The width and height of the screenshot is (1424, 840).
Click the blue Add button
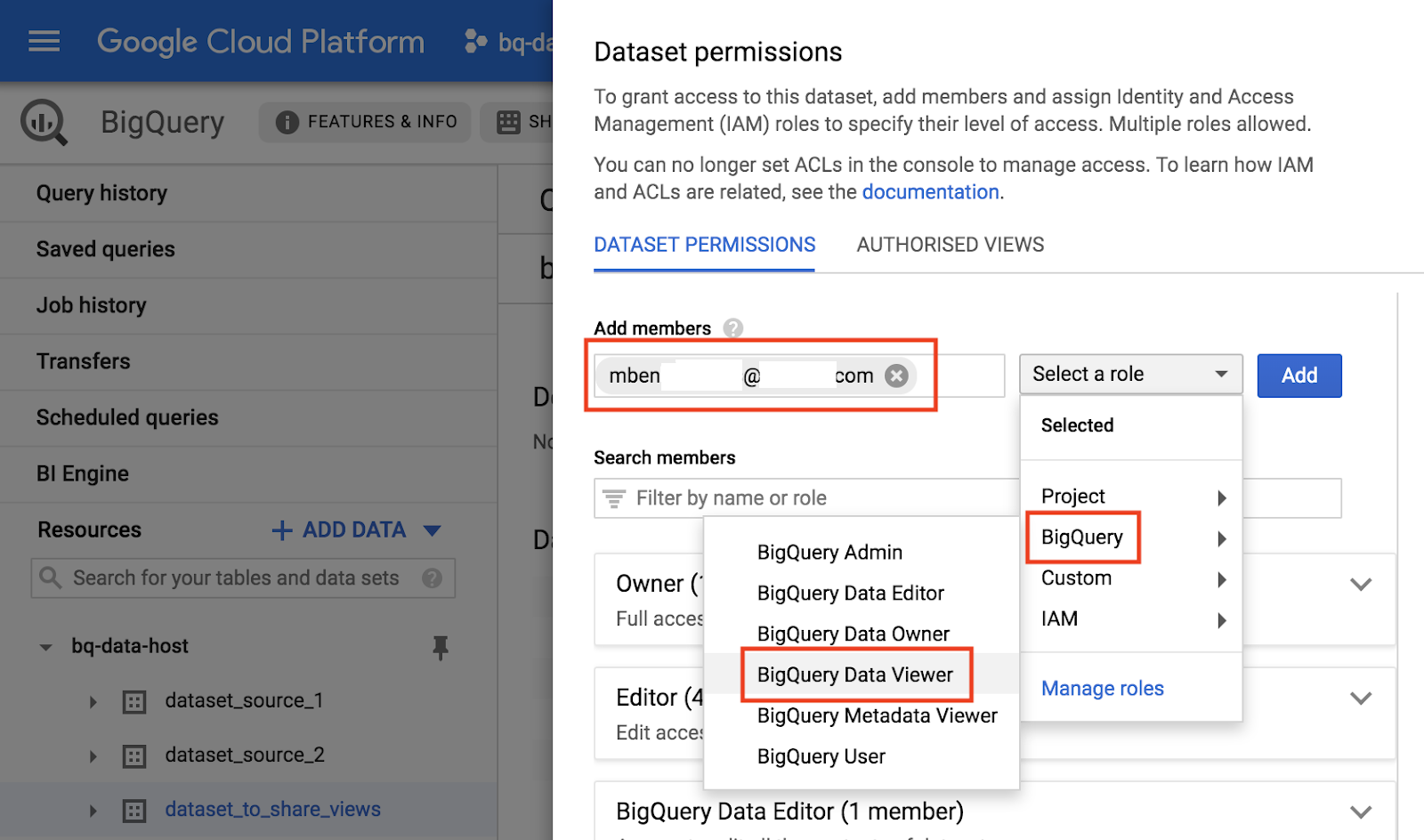1299,376
